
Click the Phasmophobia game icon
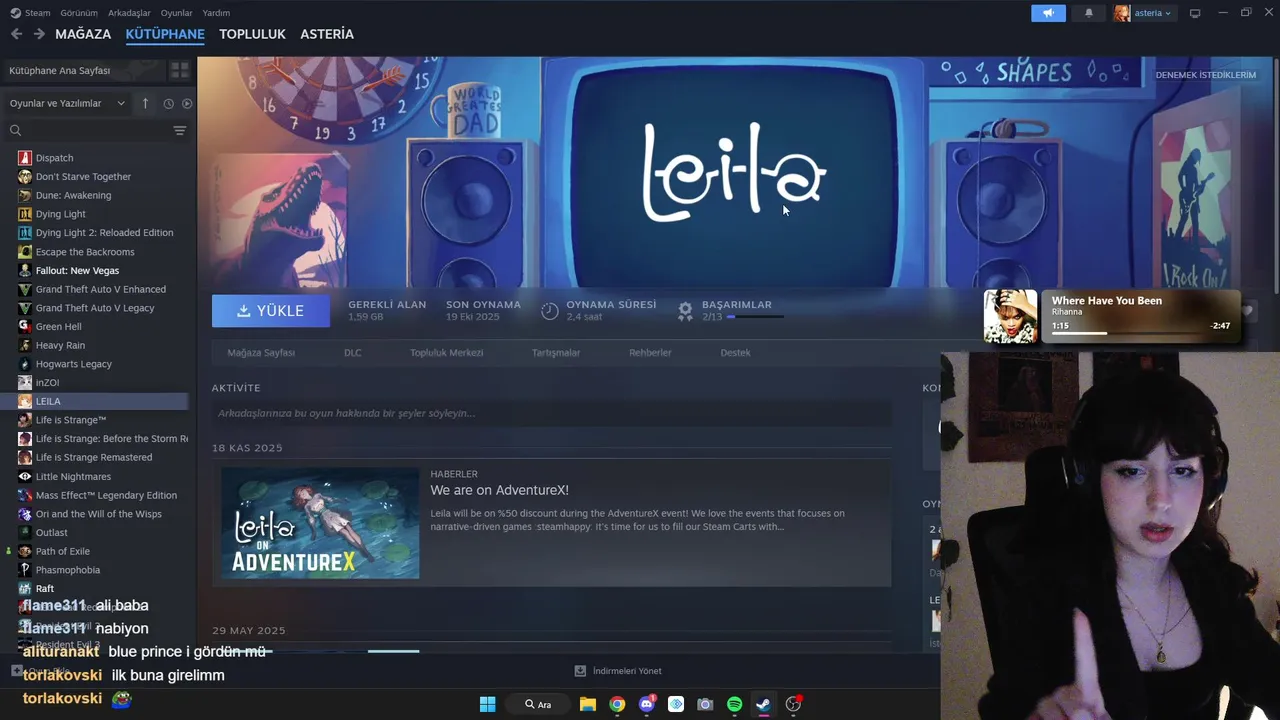[25, 570]
